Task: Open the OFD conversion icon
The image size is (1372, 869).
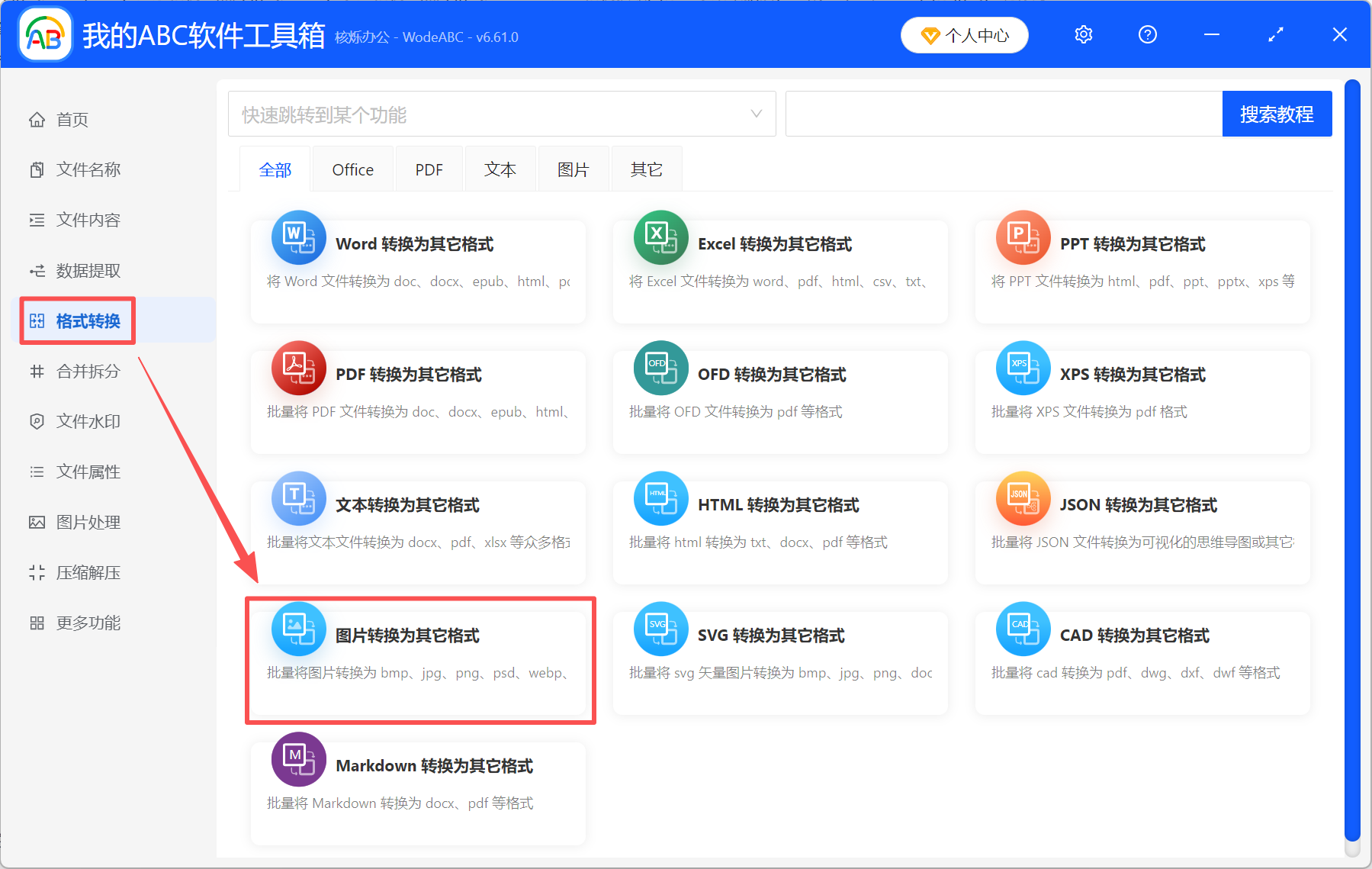Action: [660, 369]
